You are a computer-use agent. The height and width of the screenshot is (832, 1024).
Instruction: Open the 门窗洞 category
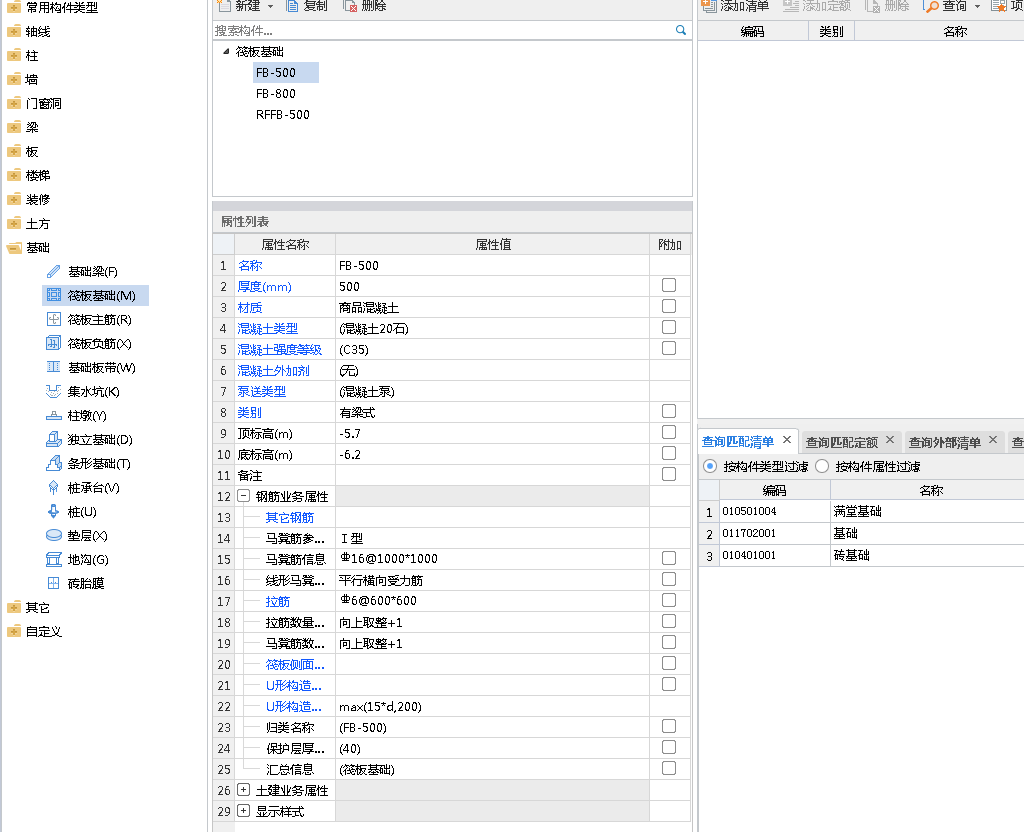pyautogui.click(x=44, y=103)
